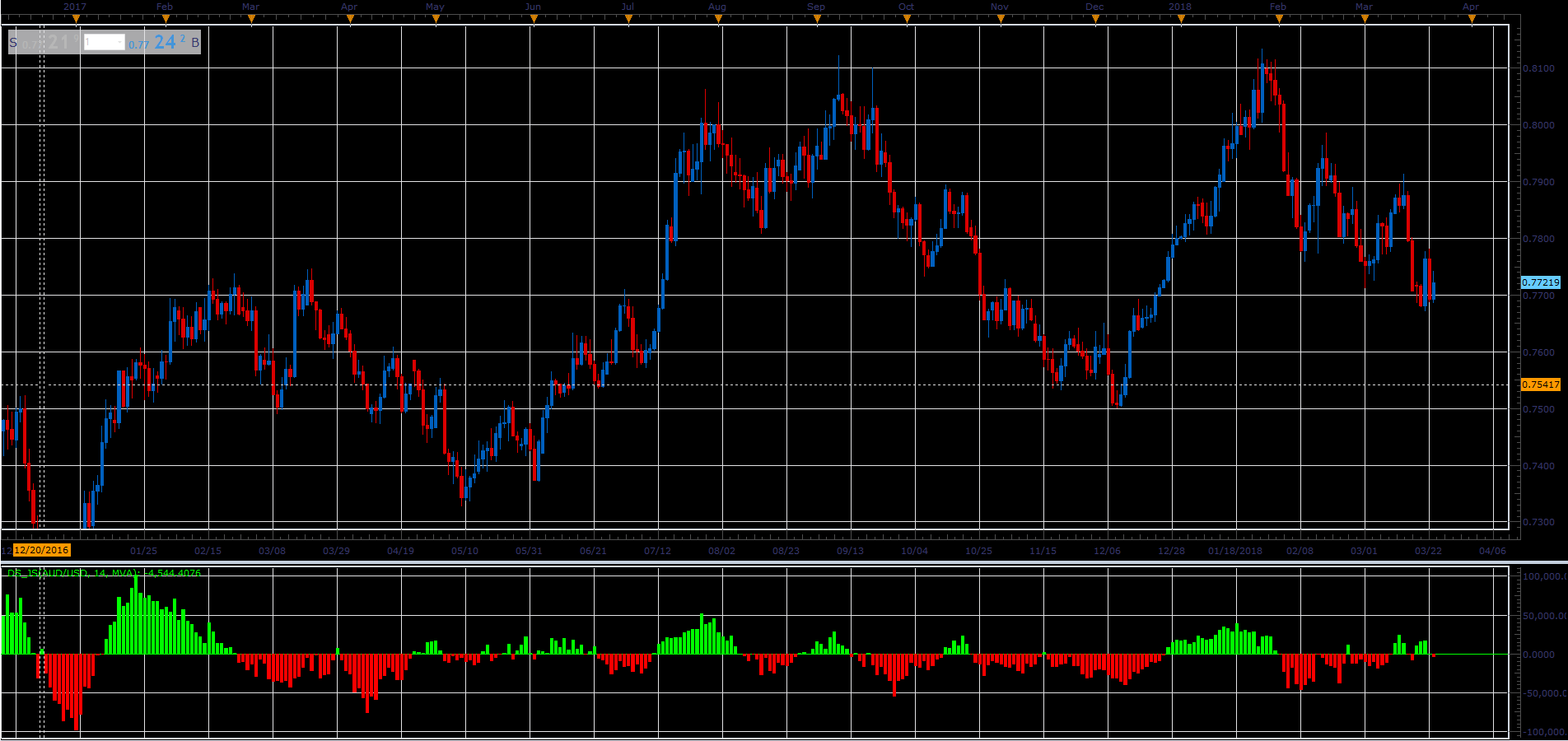Screen dimensions: 1568x741
Task: Click the 0.7600 price axis label
Action: (x=1538, y=352)
